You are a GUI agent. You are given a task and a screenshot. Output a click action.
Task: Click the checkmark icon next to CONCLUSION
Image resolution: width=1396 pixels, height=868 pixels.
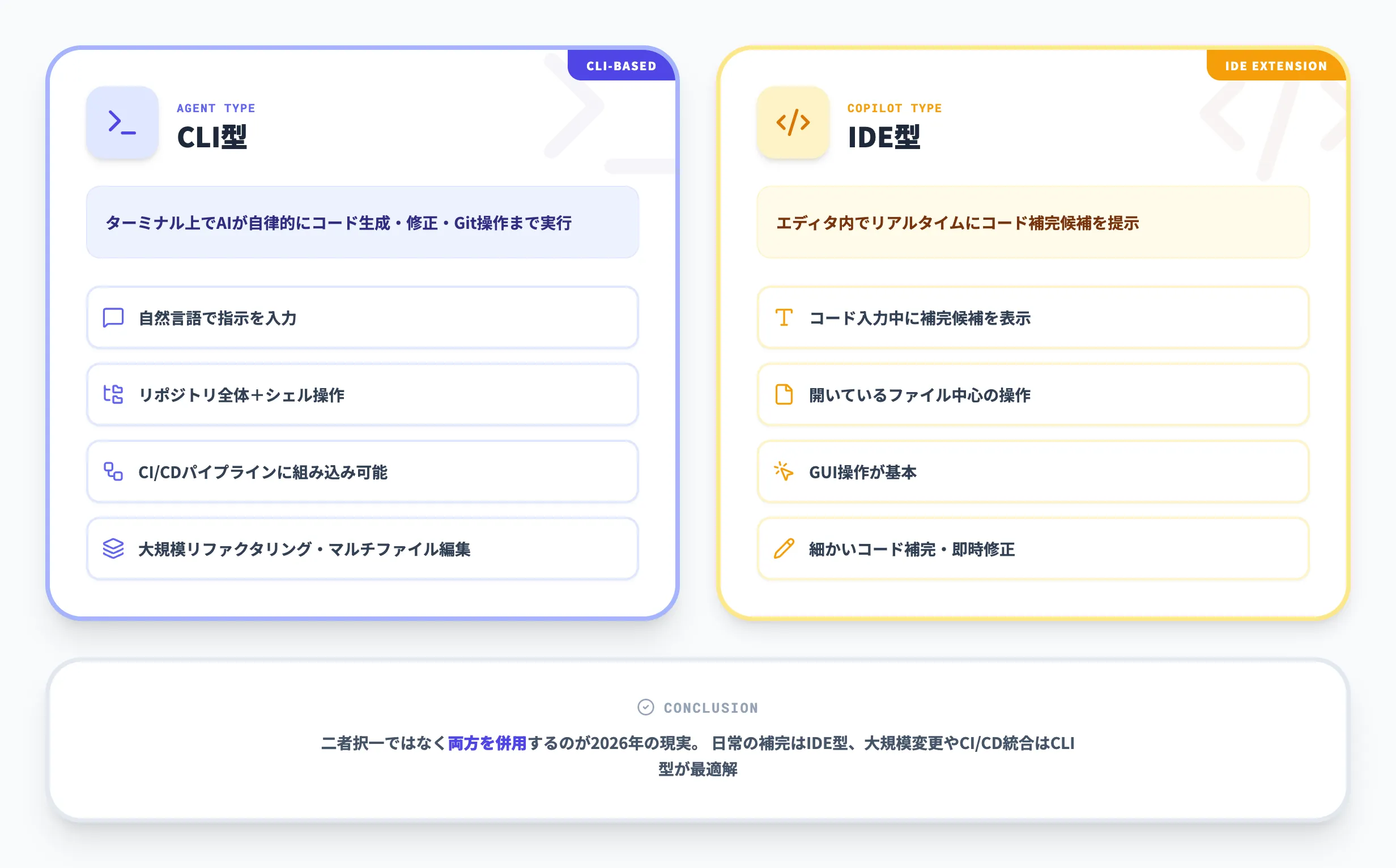[646, 707]
